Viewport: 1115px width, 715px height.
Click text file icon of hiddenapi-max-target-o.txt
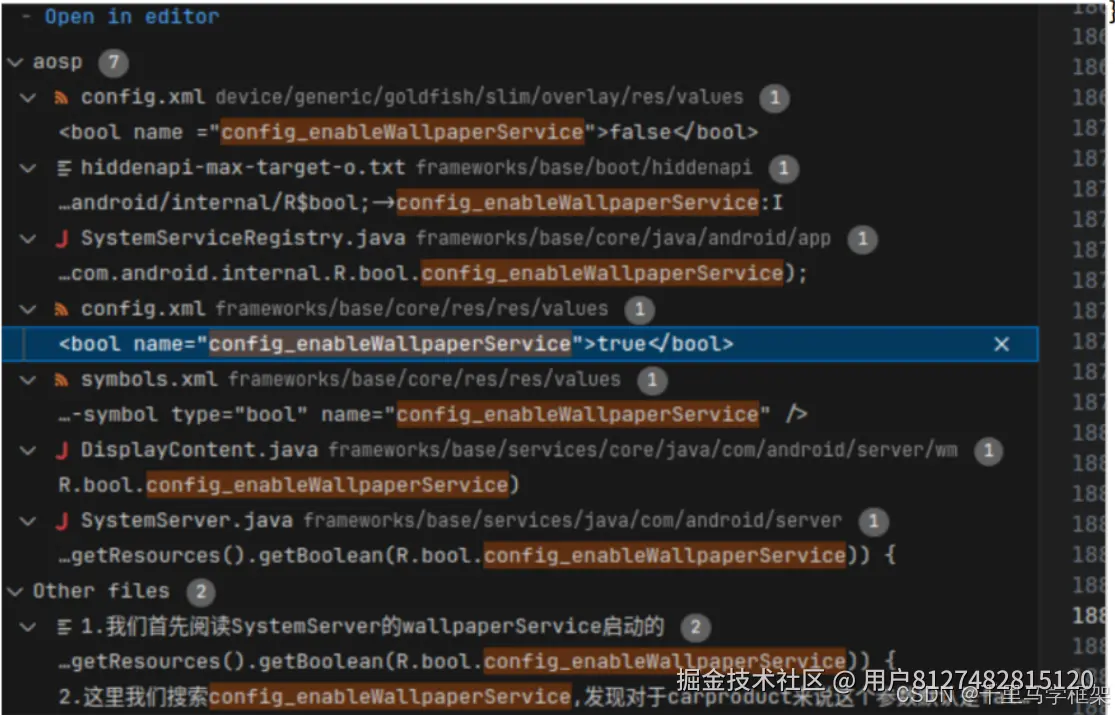click(x=63, y=168)
